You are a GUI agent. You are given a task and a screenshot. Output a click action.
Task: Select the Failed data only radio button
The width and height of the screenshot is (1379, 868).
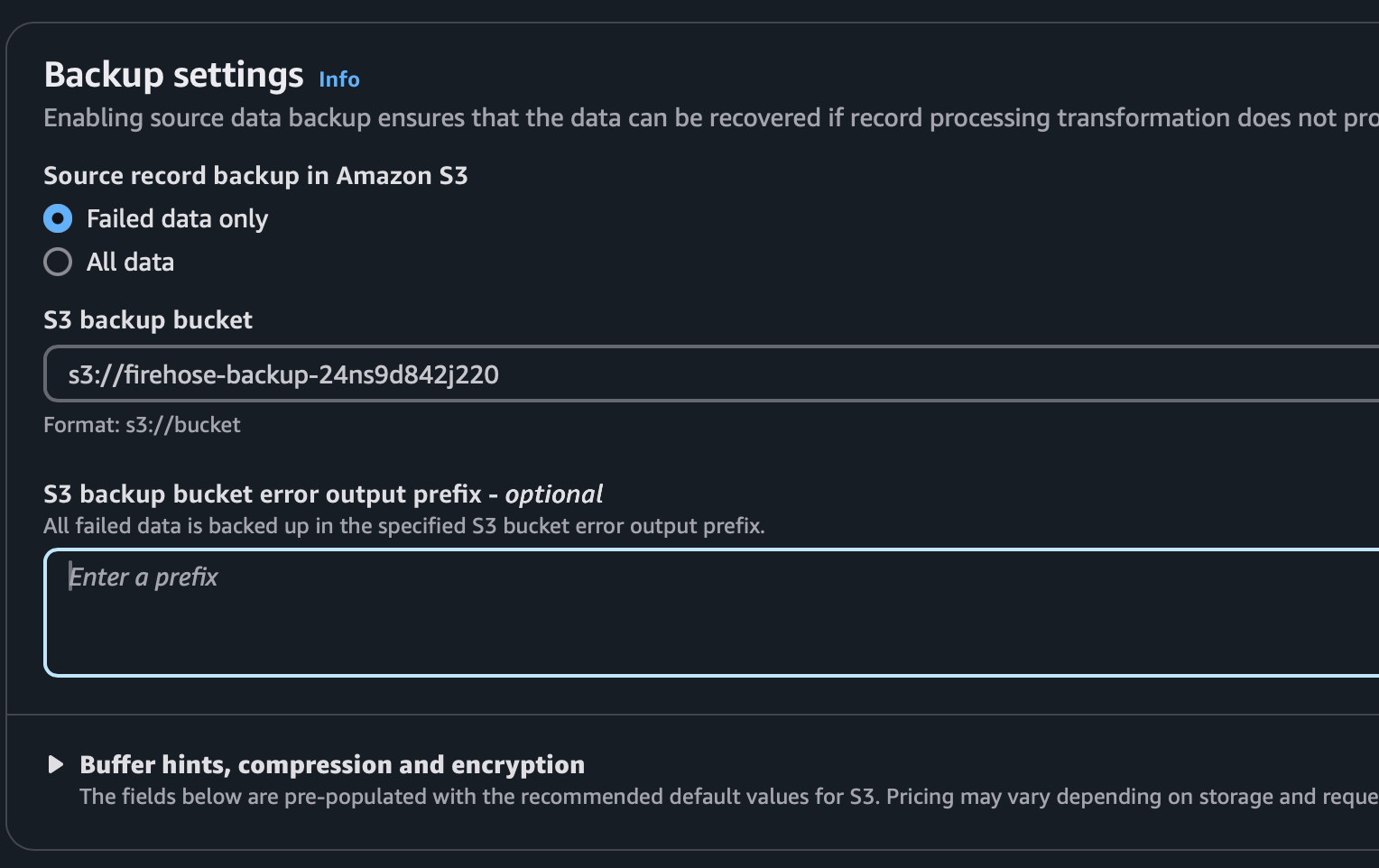58,218
